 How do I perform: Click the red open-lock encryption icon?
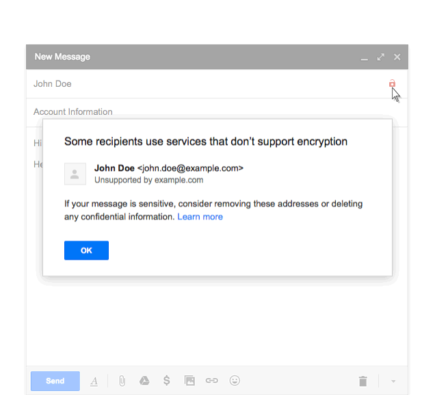tap(392, 83)
